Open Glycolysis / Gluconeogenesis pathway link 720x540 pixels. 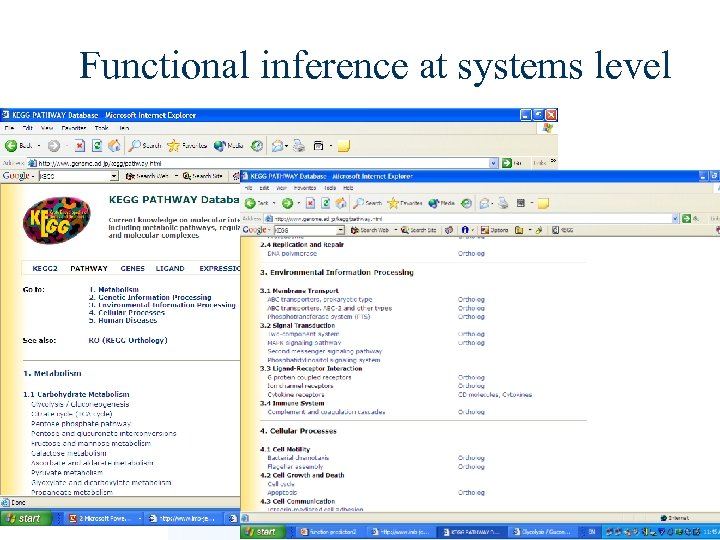click(80, 404)
